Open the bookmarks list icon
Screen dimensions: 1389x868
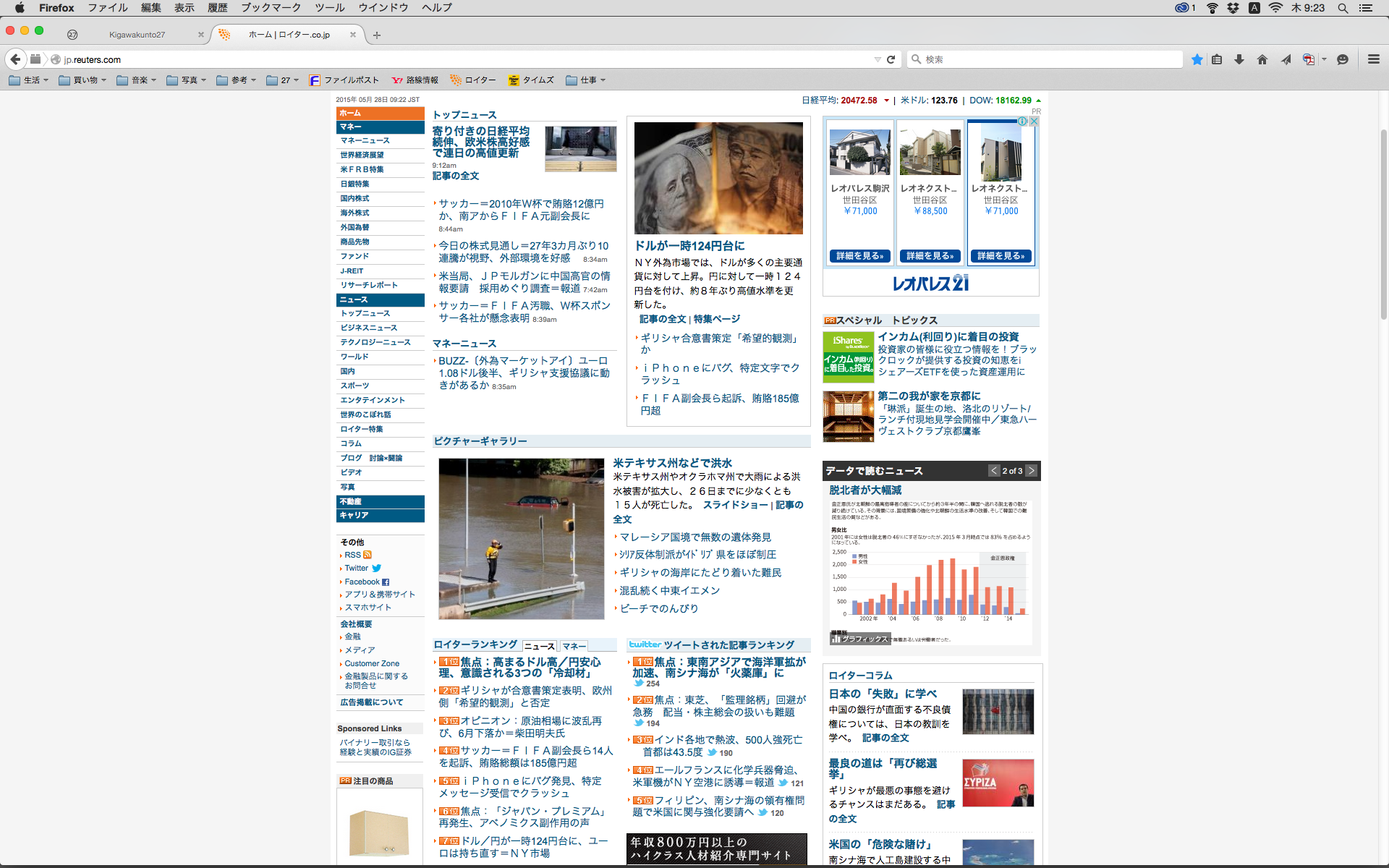click(1217, 59)
